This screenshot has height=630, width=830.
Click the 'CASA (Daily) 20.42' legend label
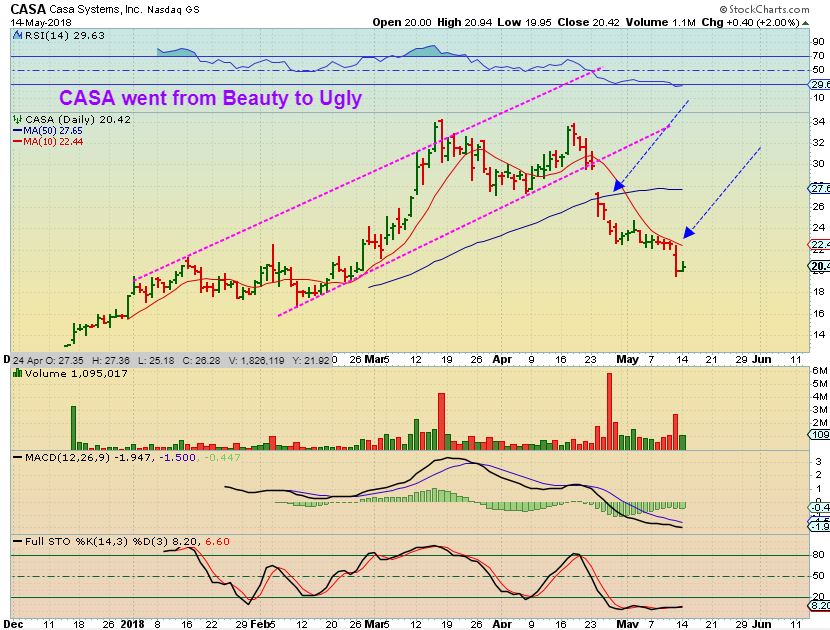pyautogui.click(x=77, y=120)
